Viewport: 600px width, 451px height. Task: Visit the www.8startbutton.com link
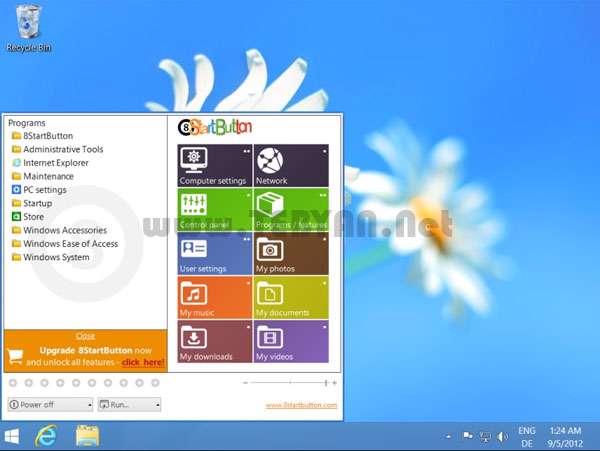pyautogui.click(x=302, y=405)
